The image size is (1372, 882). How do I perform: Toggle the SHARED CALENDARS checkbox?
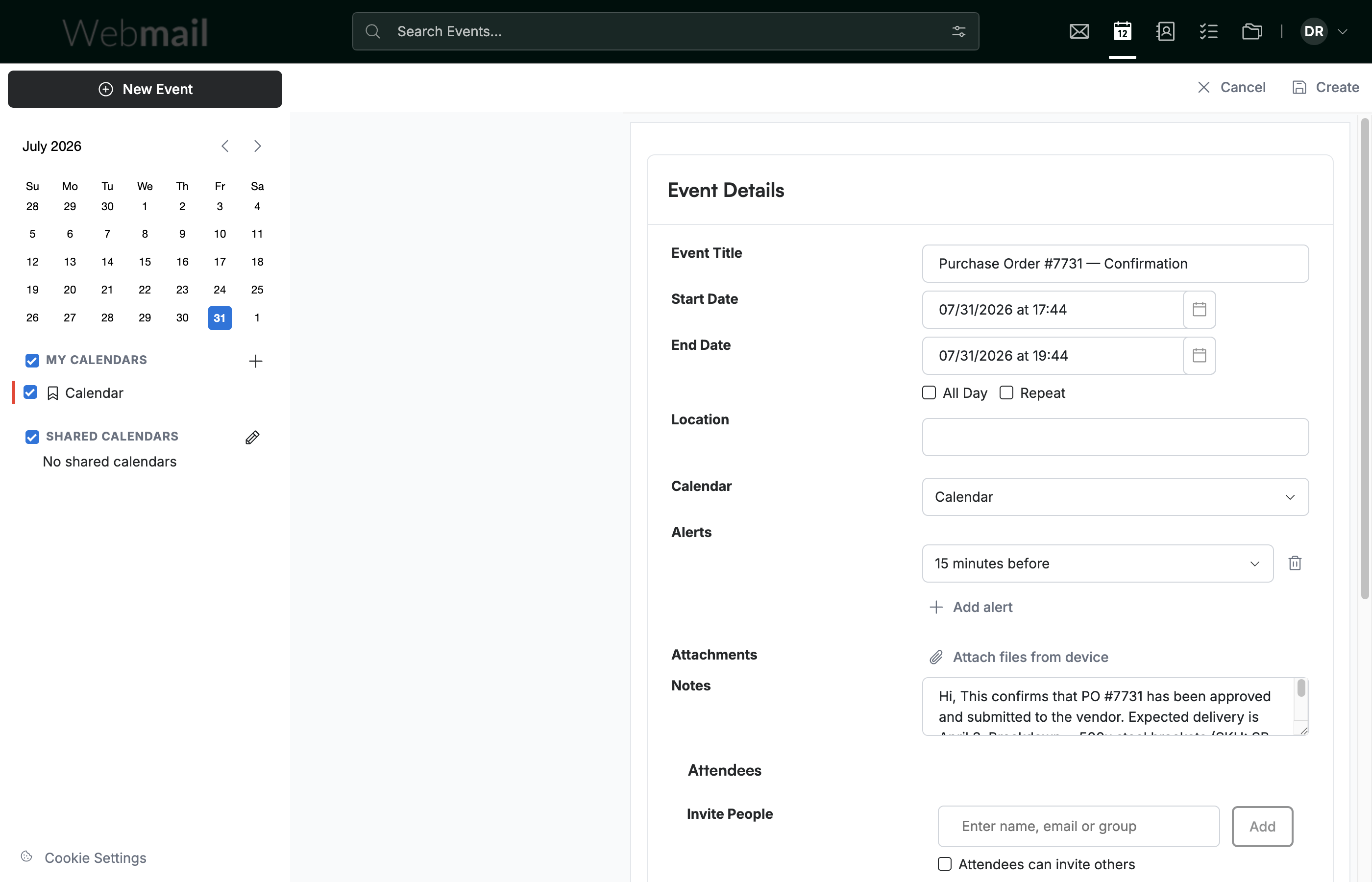tap(32, 437)
